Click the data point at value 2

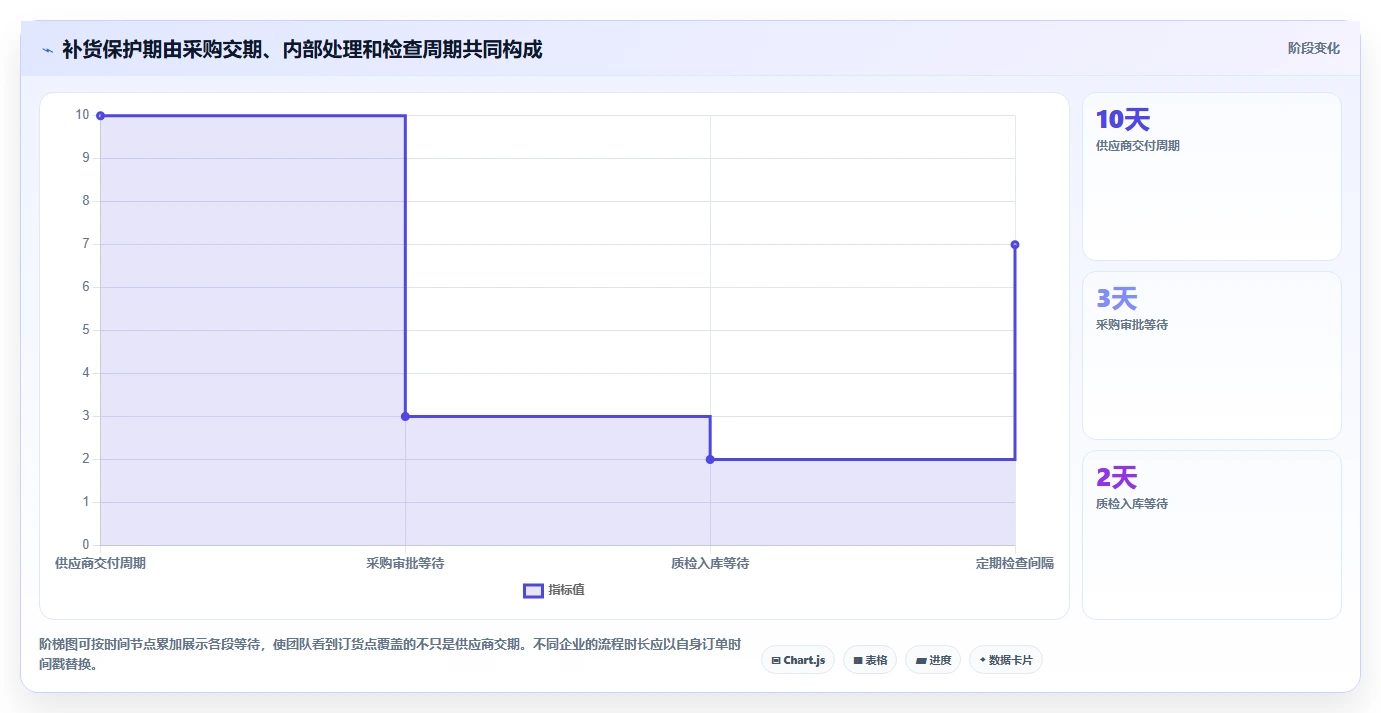click(x=710, y=459)
